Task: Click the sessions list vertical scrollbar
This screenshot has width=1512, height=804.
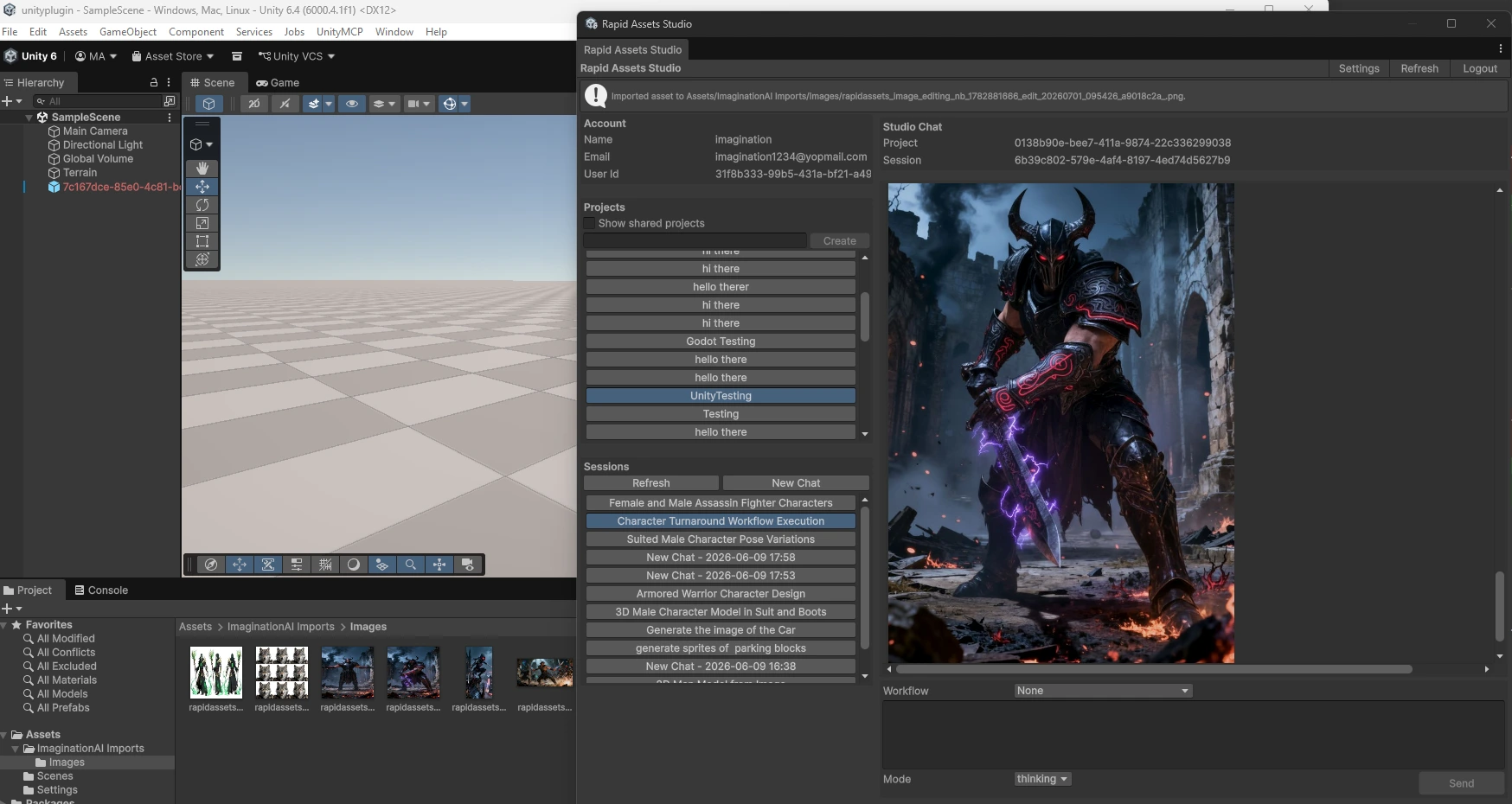Action: pos(865,577)
